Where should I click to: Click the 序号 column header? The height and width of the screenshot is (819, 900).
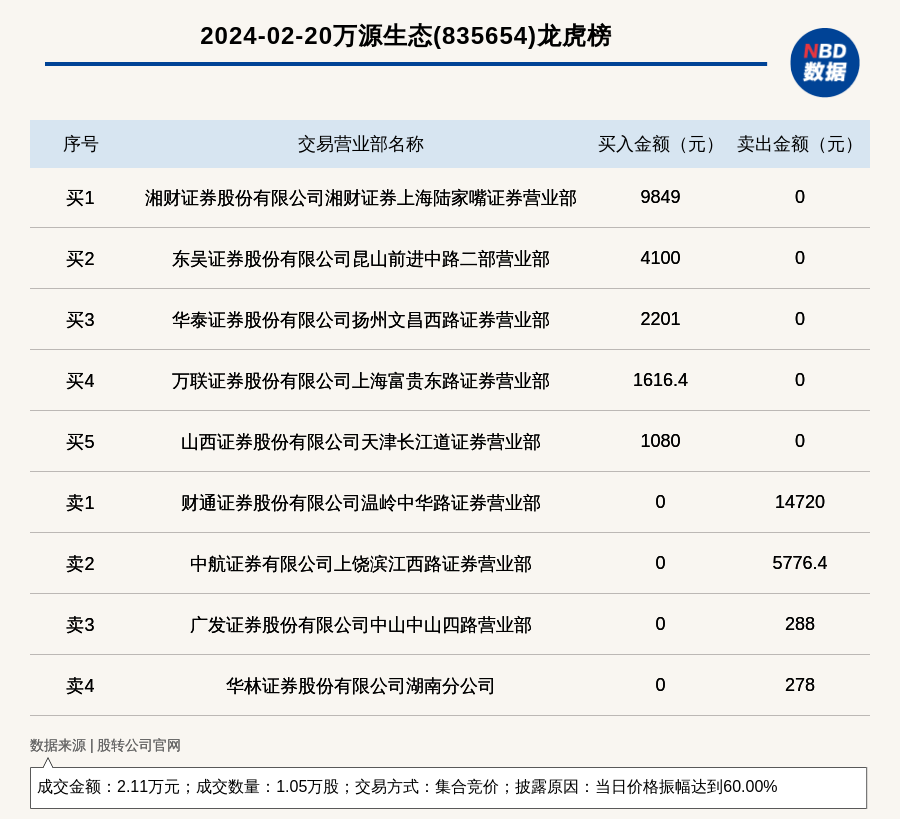[80, 144]
